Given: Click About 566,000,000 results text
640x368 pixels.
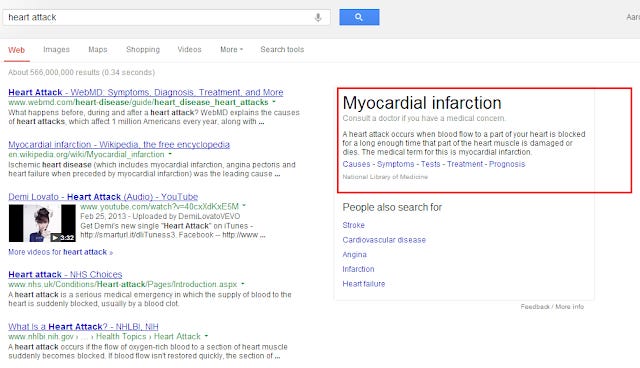Looking at the screenshot, I should (x=81, y=73).
